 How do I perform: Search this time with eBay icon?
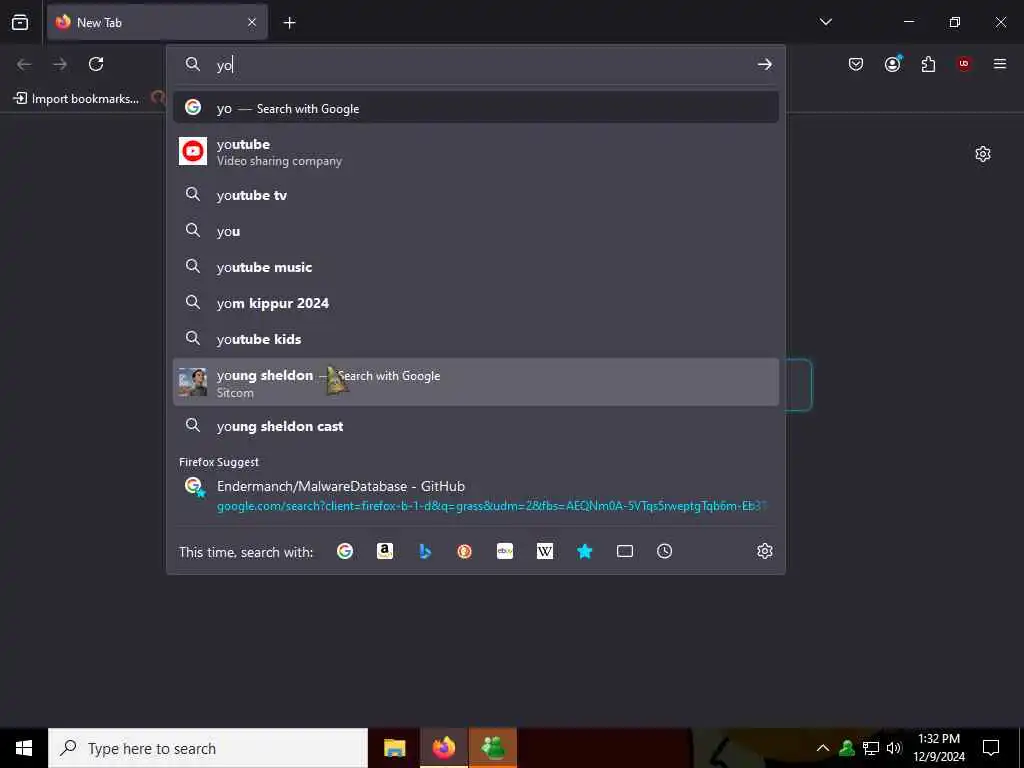pyautogui.click(x=505, y=551)
